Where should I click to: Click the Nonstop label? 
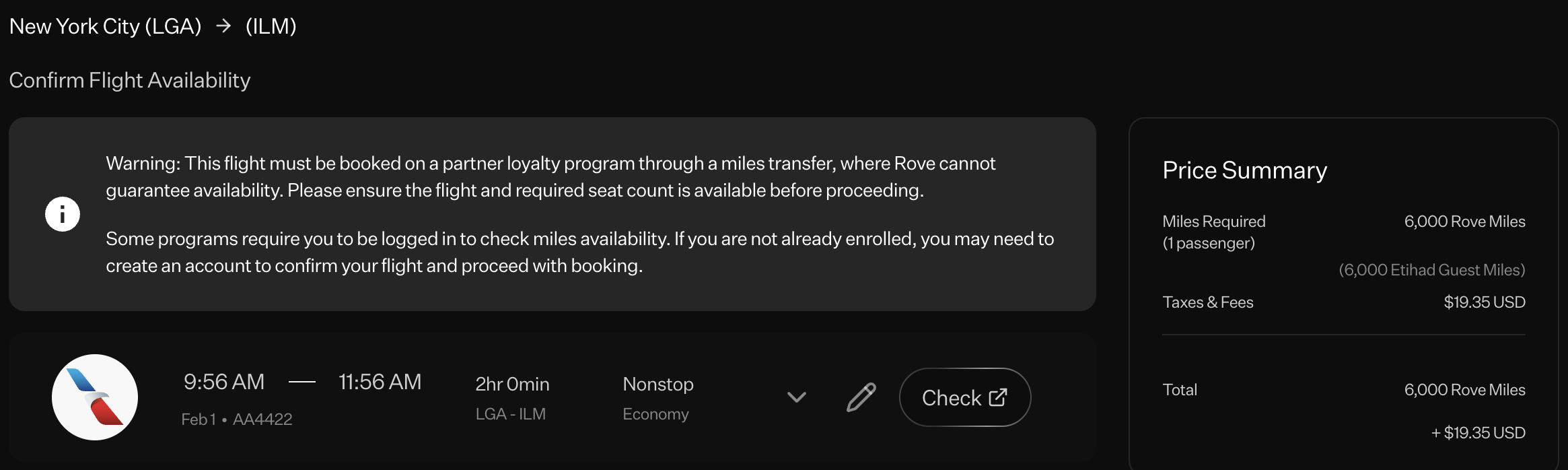[657, 384]
